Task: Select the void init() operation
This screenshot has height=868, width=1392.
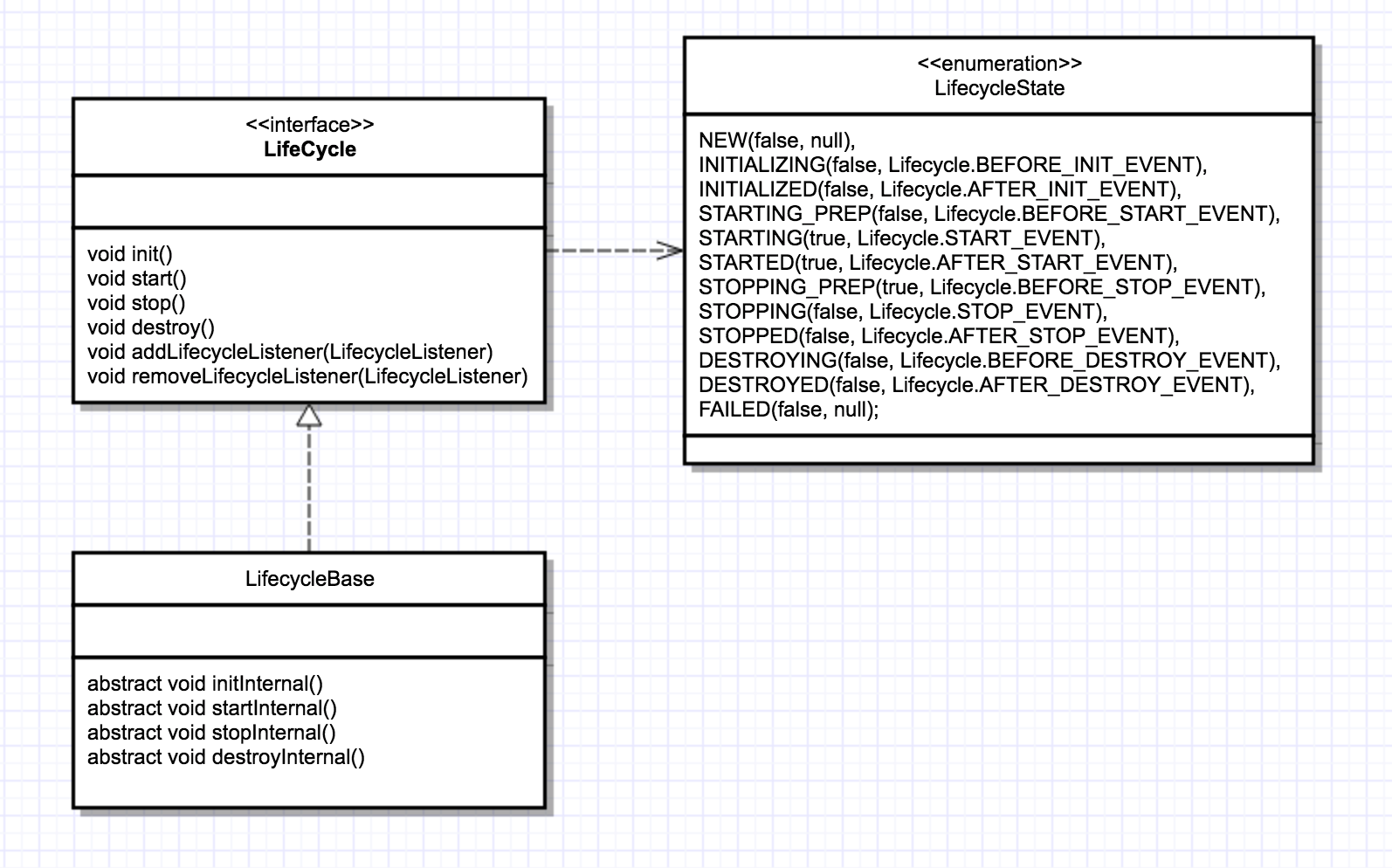Action: (130, 254)
